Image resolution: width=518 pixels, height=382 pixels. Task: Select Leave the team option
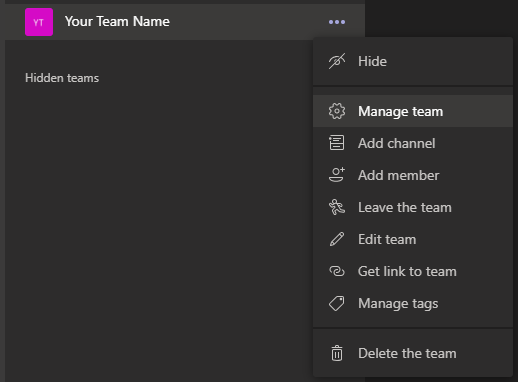413,207
